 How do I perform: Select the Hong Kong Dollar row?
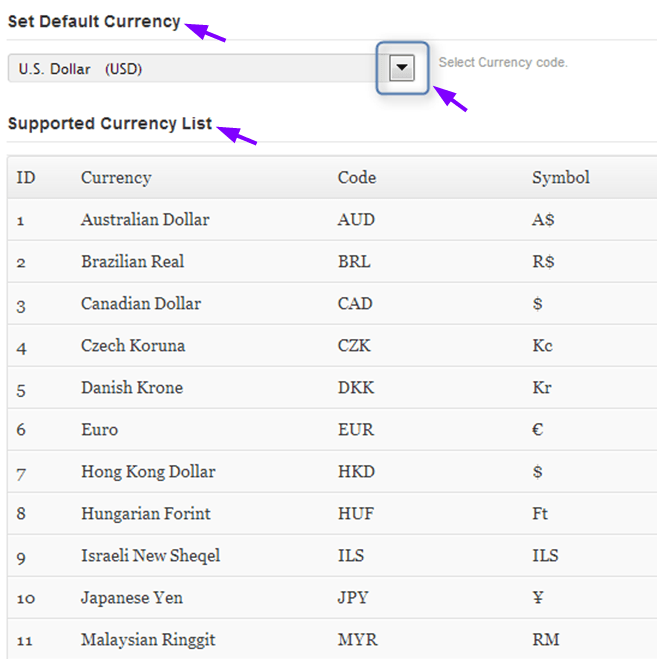coord(148,472)
